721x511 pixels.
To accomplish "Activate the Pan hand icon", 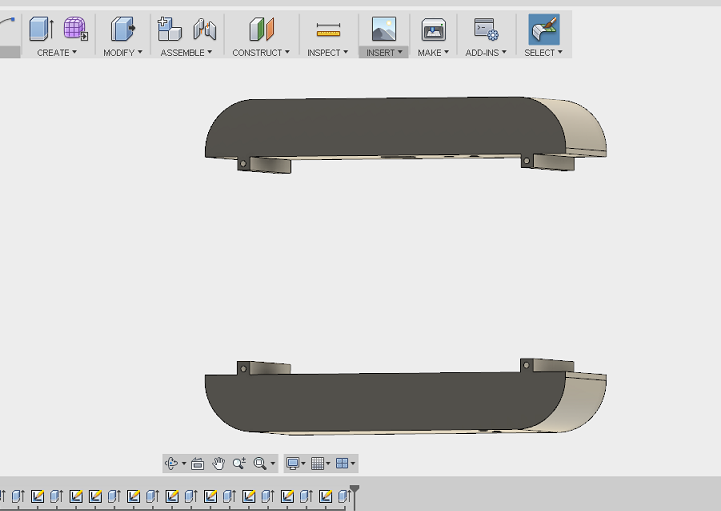I will (x=218, y=463).
